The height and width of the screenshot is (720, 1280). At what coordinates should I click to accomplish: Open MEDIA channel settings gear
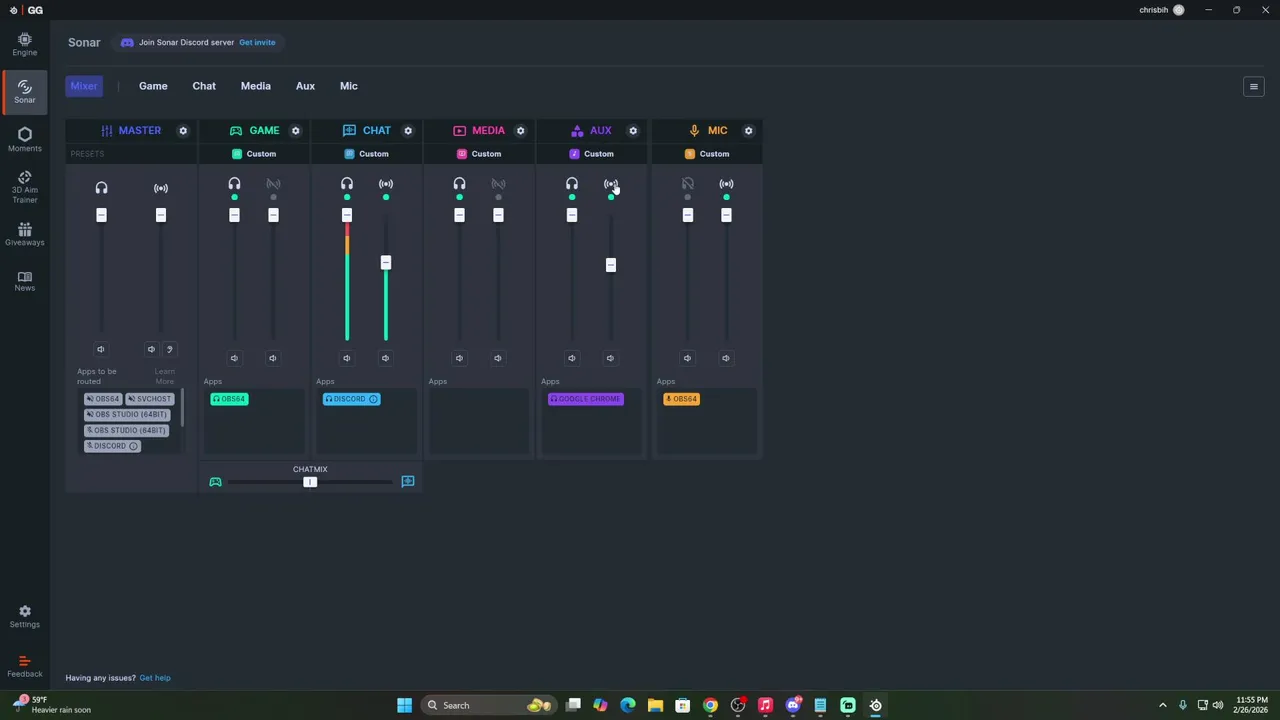coord(520,131)
